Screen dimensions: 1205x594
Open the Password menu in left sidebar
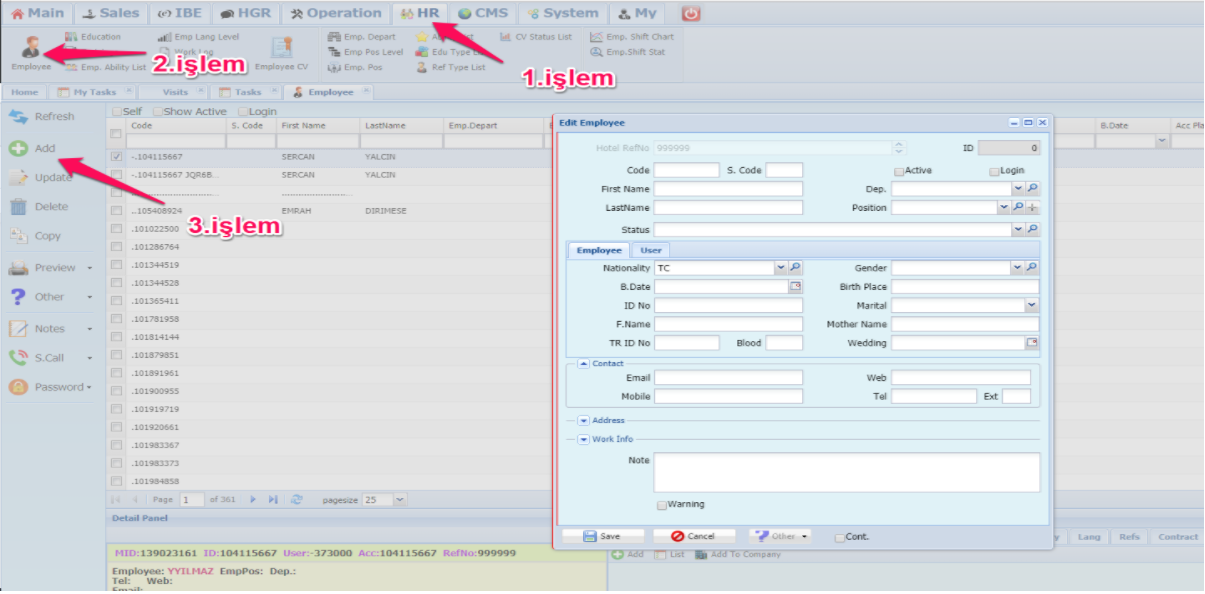click(50, 387)
